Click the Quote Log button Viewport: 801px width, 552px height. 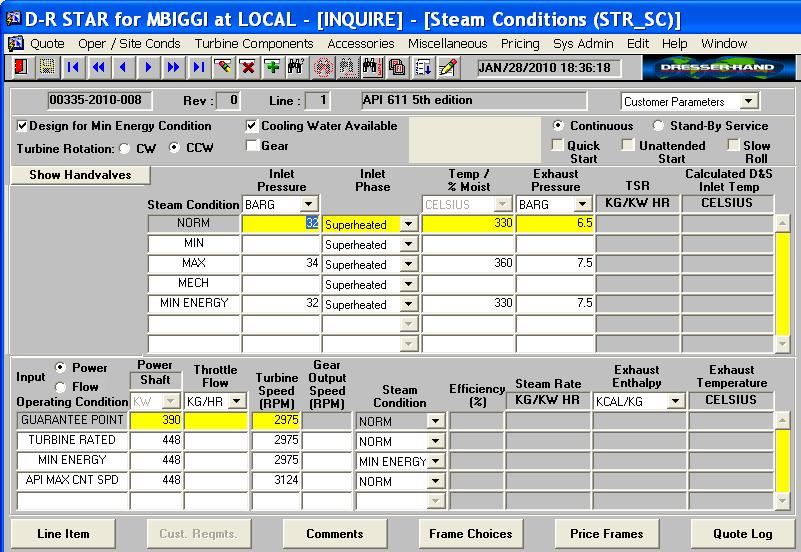(742, 534)
